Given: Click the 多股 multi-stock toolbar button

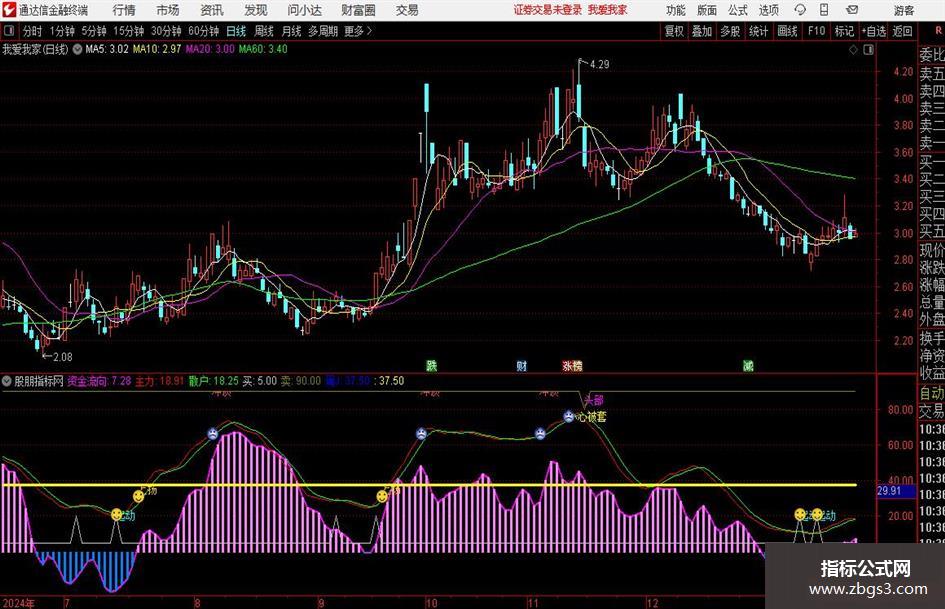Looking at the screenshot, I should 730,31.
